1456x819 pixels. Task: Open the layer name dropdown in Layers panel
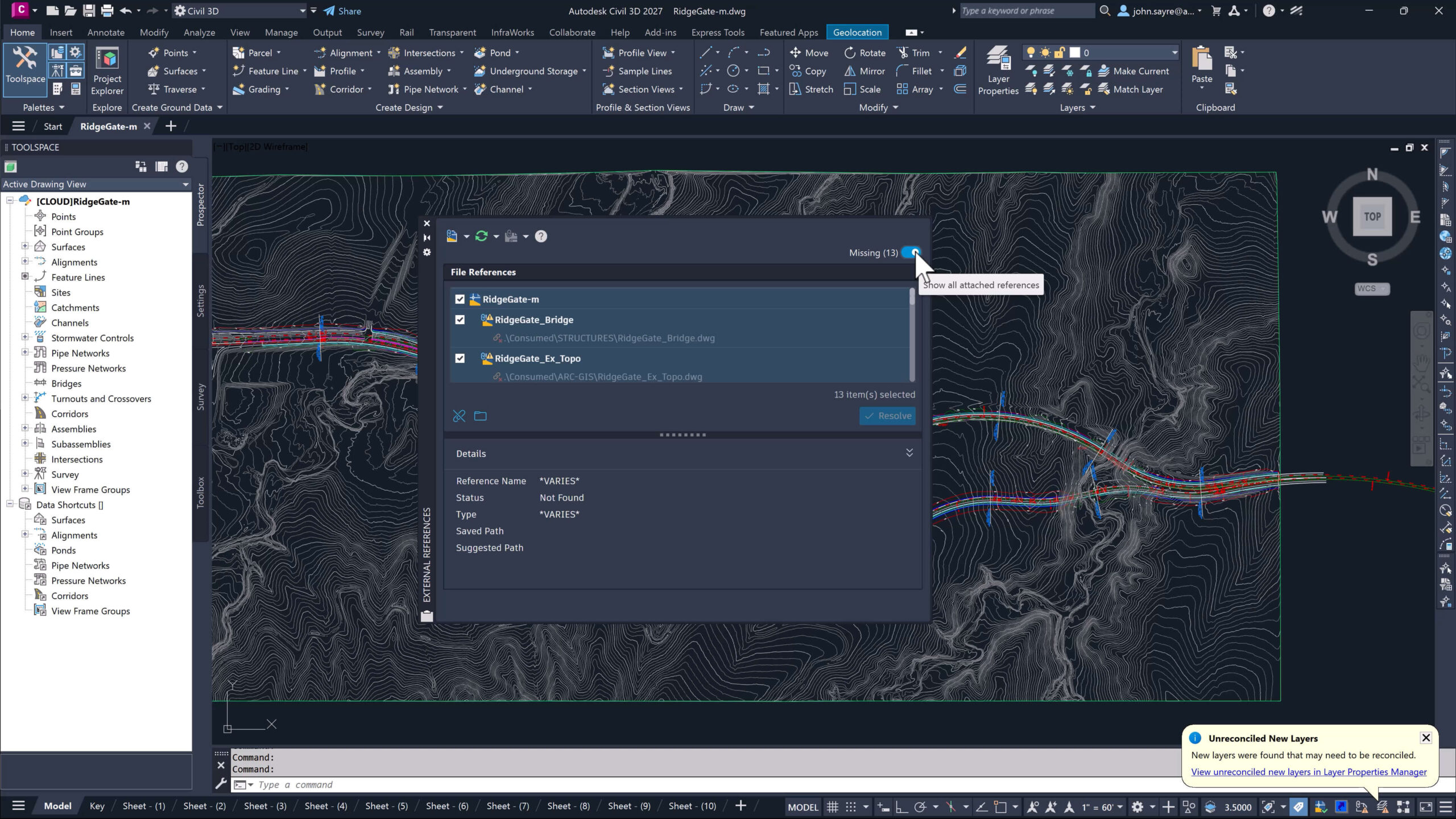[x=1174, y=53]
